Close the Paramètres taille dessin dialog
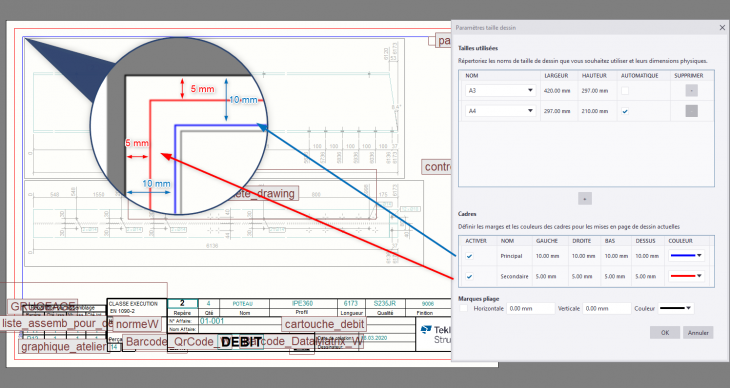 tap(722, 27)
